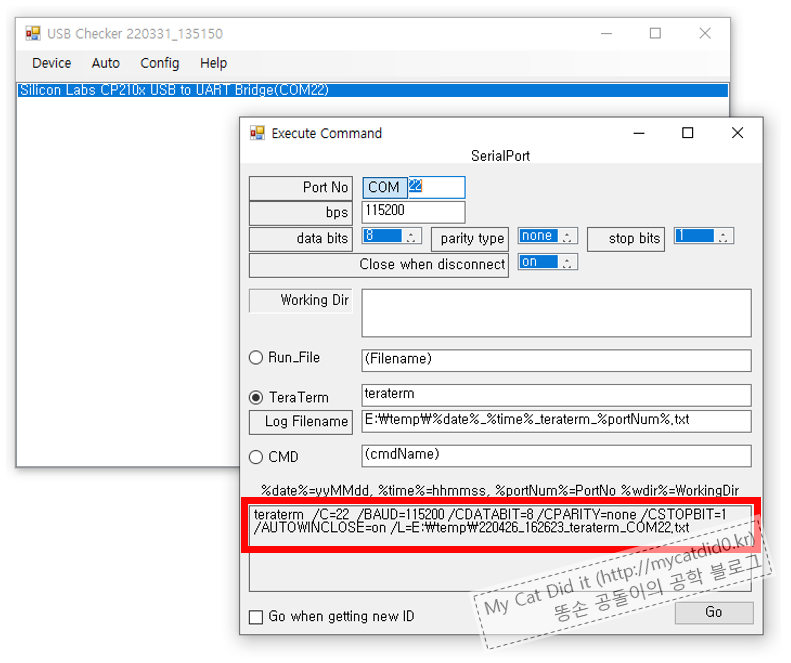This screenshot has height=663, width=791.
Task: Select the CMD radio button
Action: click(256, 457)
